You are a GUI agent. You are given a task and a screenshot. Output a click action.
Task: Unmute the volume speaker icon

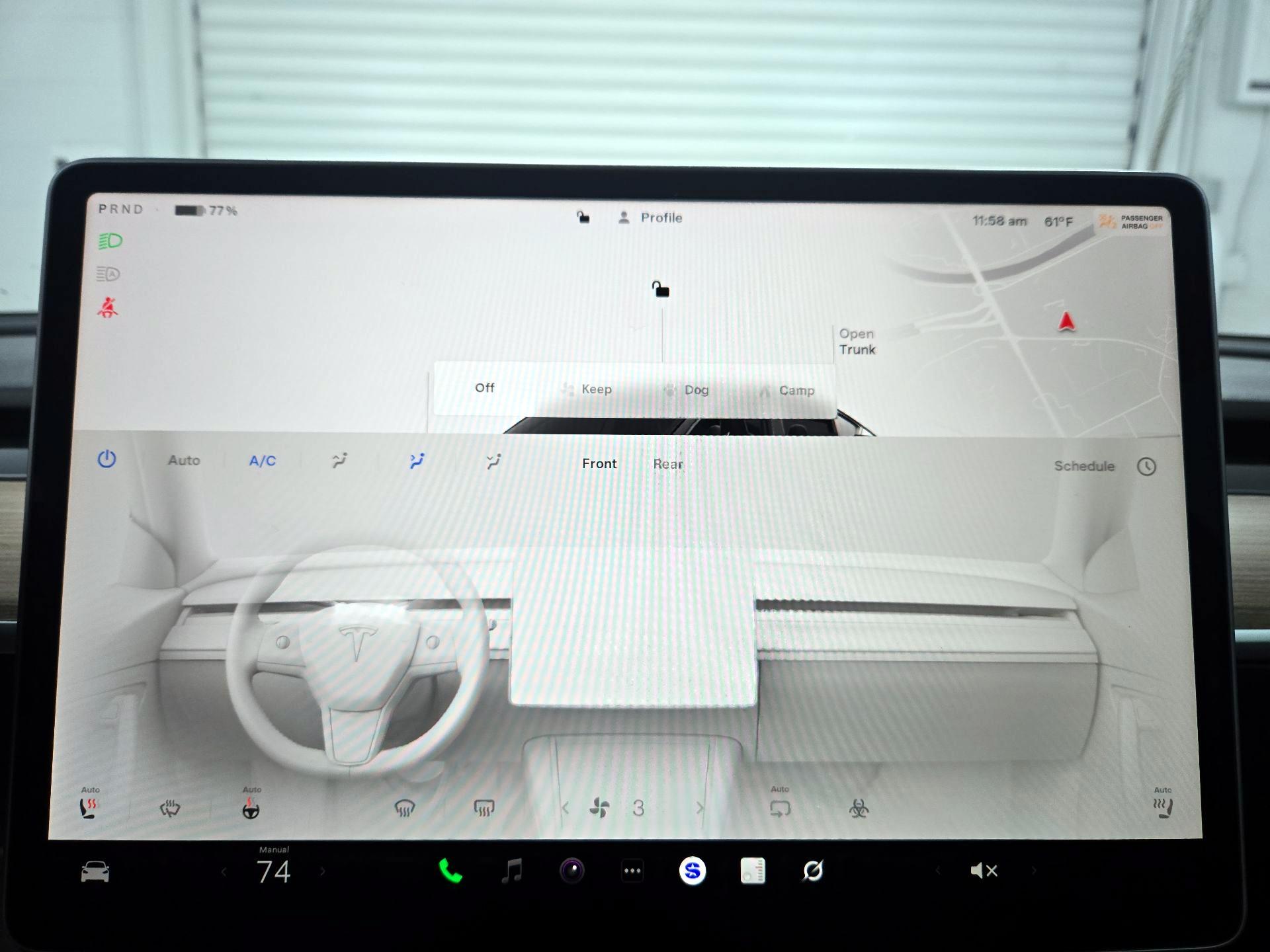tap(984, 871)
